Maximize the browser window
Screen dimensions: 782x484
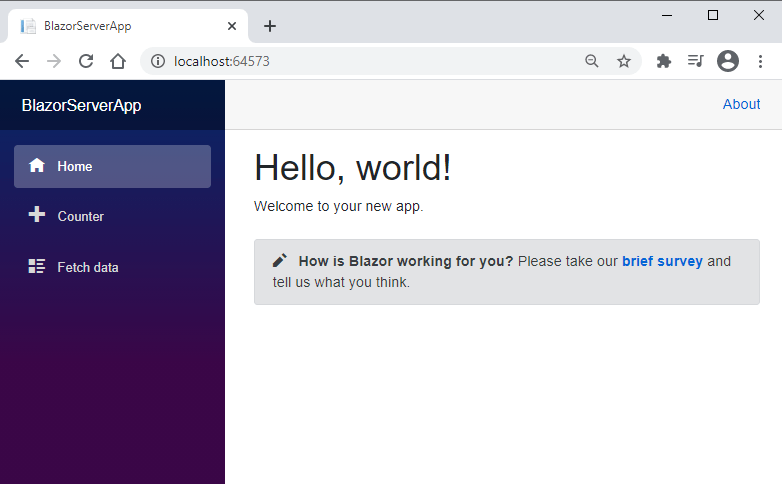pyautogui.click(x=713, y=15)
